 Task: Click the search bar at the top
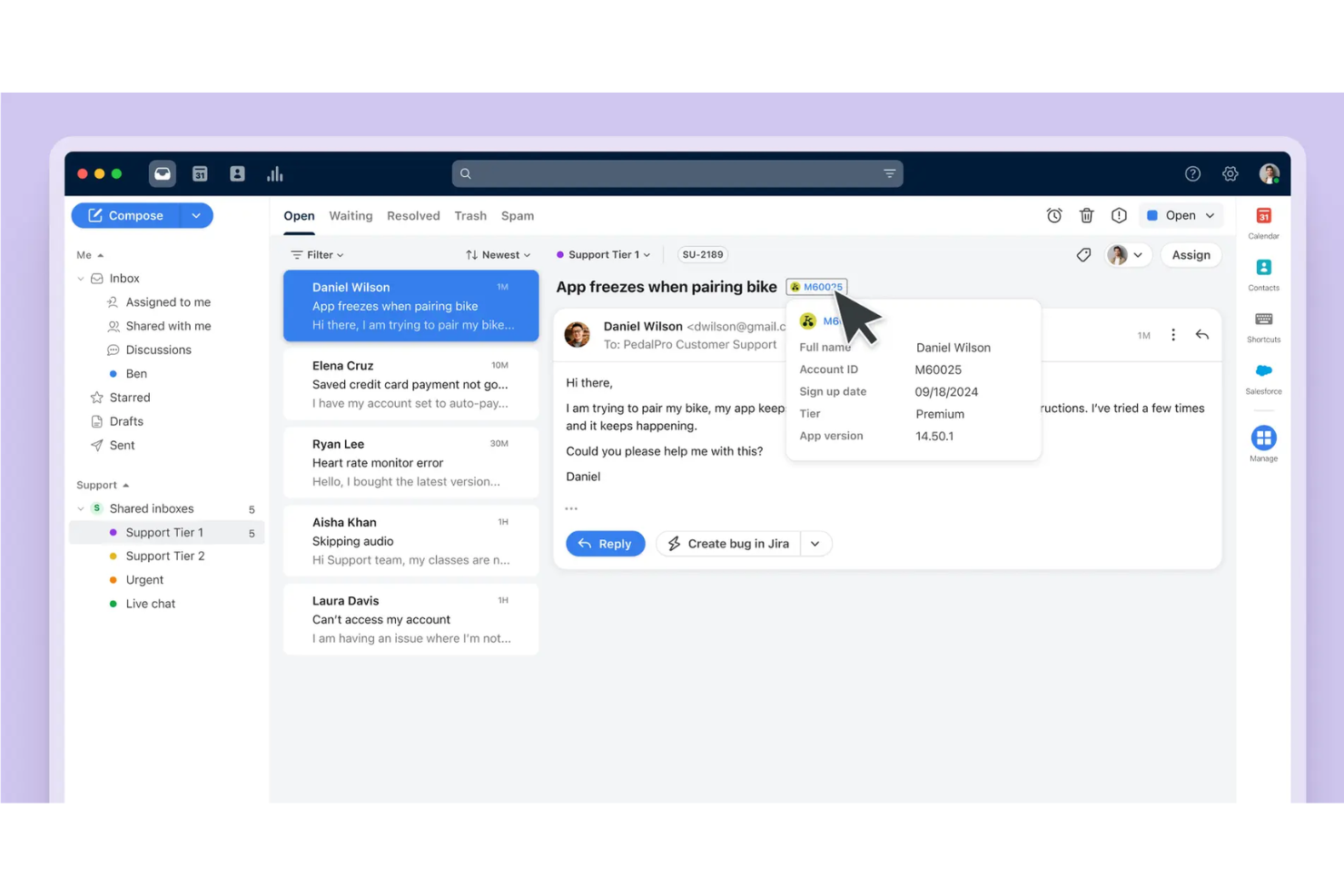[677, 173]
